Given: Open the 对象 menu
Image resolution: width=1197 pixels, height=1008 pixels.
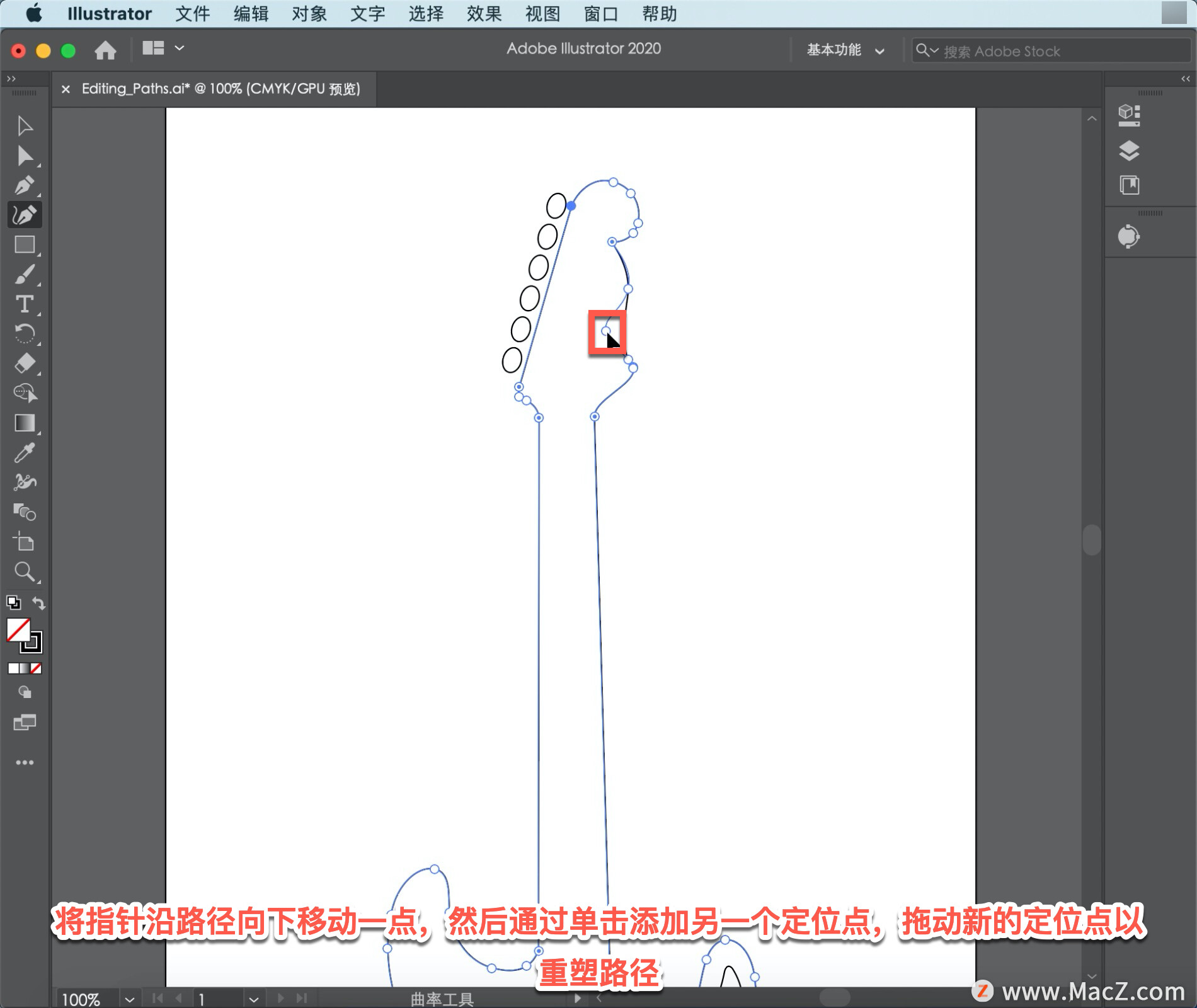Looking at the screenshot, I should [309, 13].
